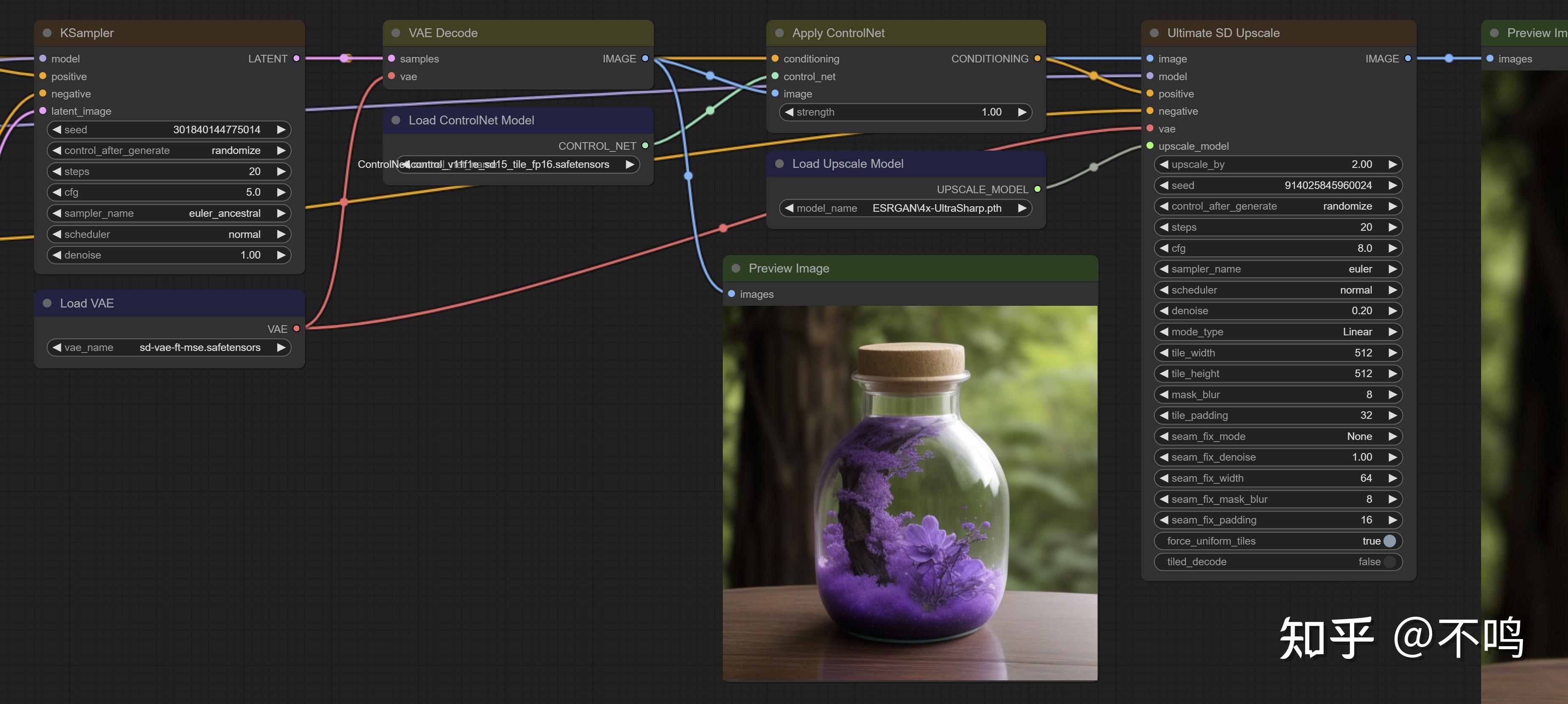Collapse the KSampler node via its dot
The height and width of the screenshot is (704, 1568).
pyautogui.click(x=47, y=33)
